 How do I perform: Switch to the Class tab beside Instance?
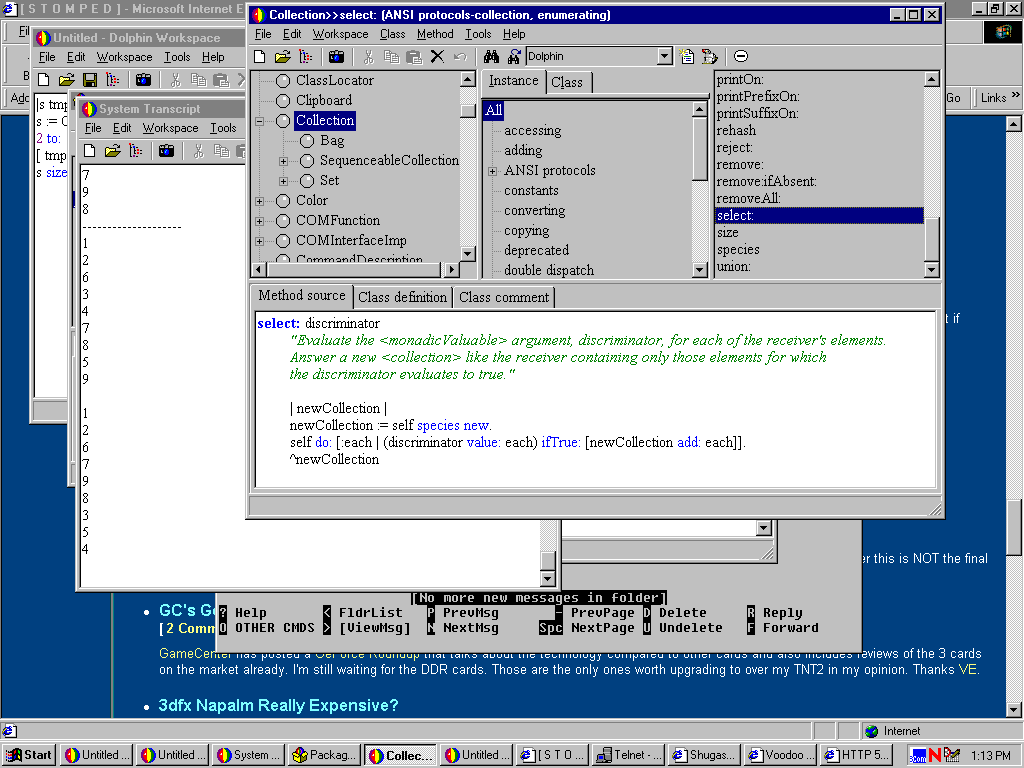tap(567, 82)
